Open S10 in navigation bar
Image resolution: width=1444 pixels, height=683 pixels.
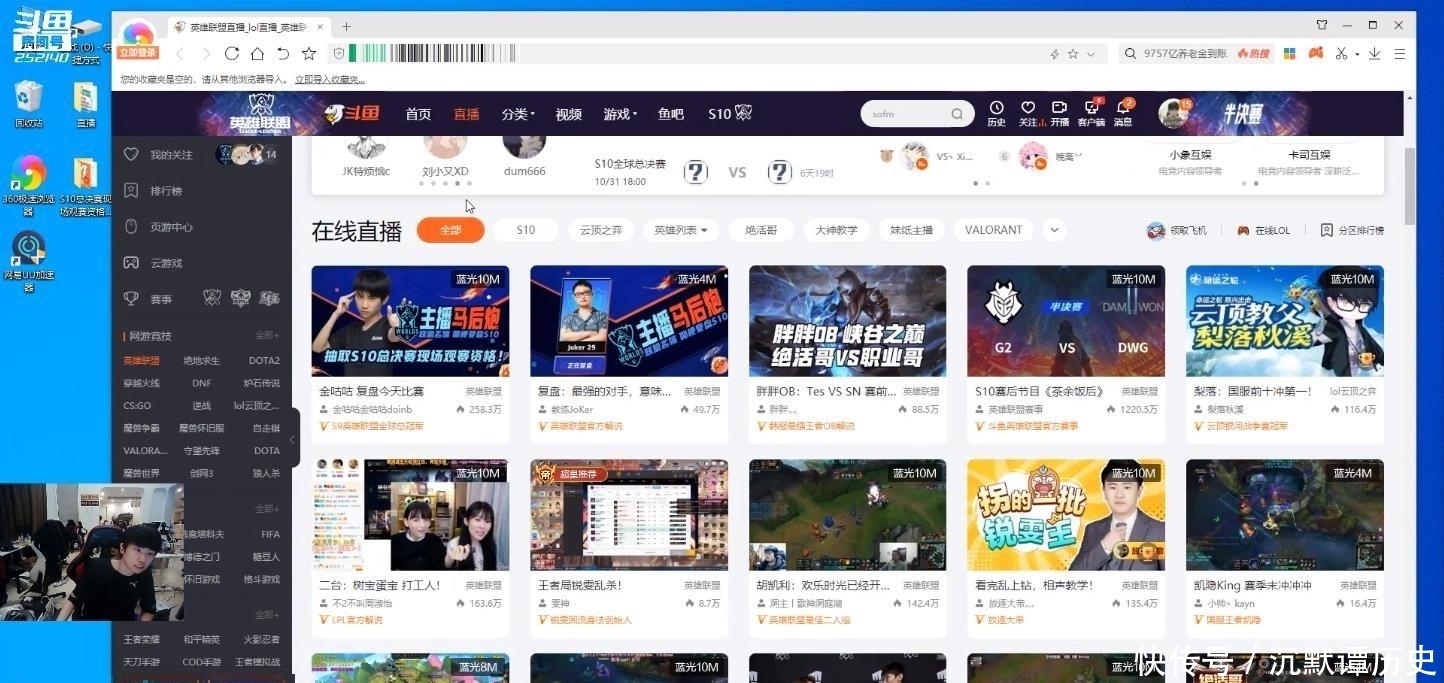729,114
